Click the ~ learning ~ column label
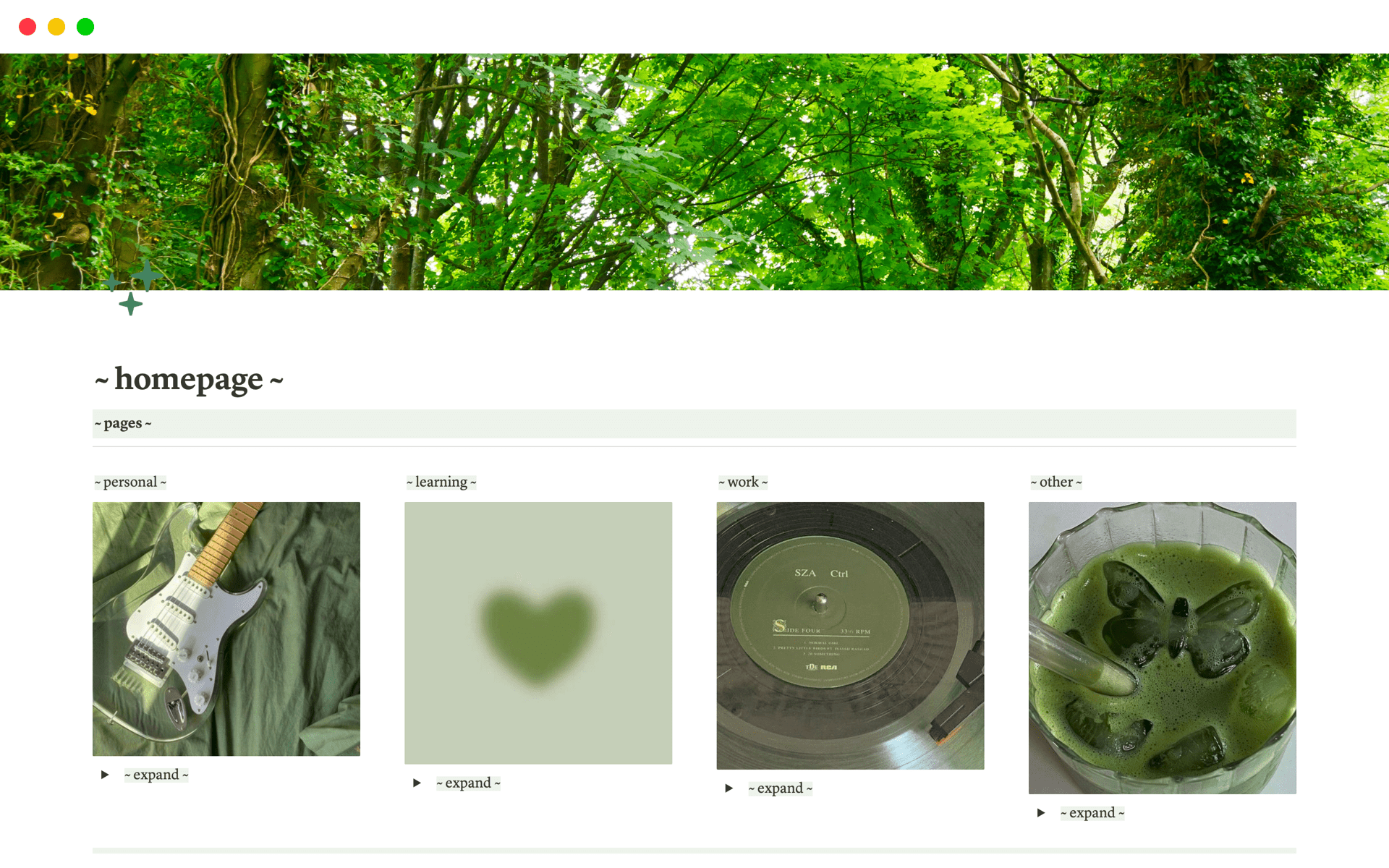The height and width of the screenshot is (868, 1389). point(441,482)
